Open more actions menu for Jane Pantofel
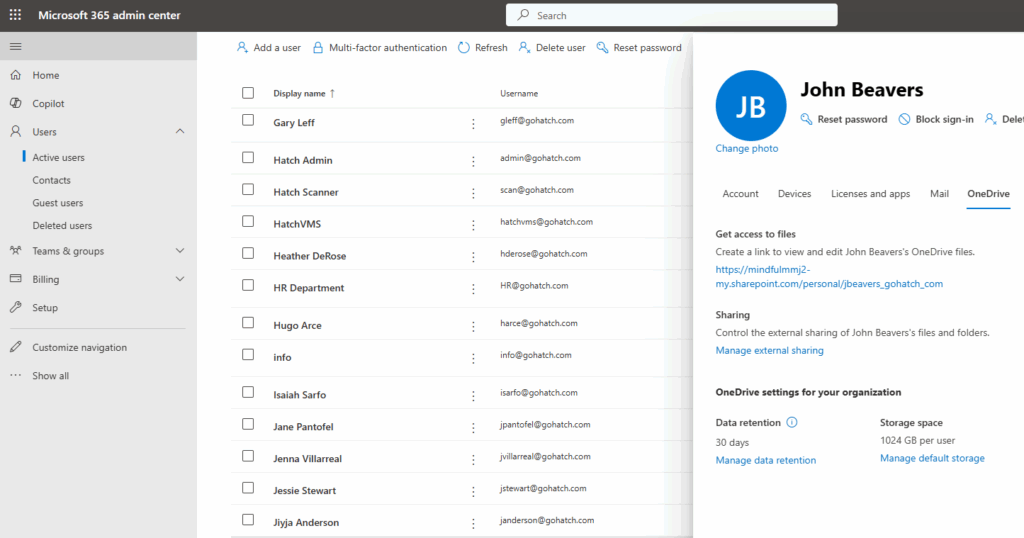Viewport: 1024px width, 538px height. click(473, 428)
